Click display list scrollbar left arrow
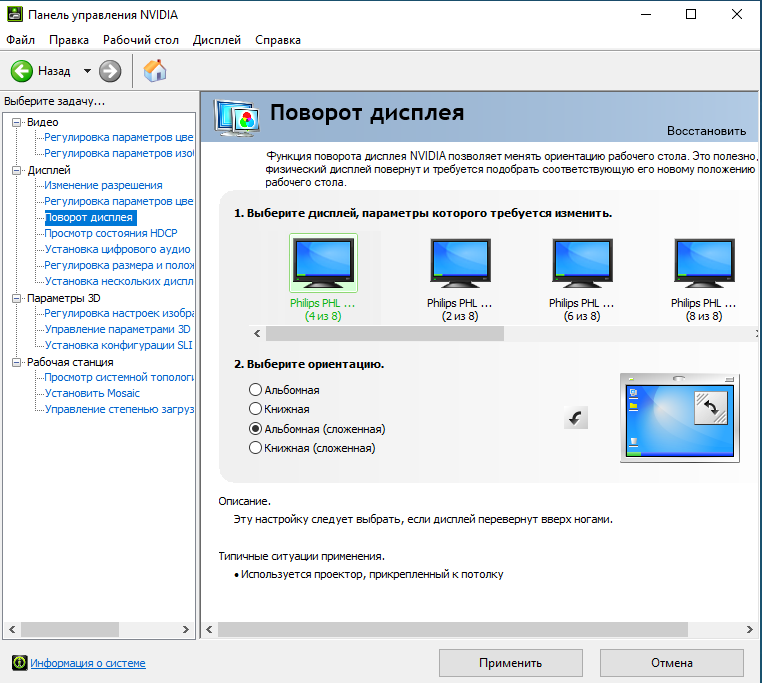 point(257,333)
